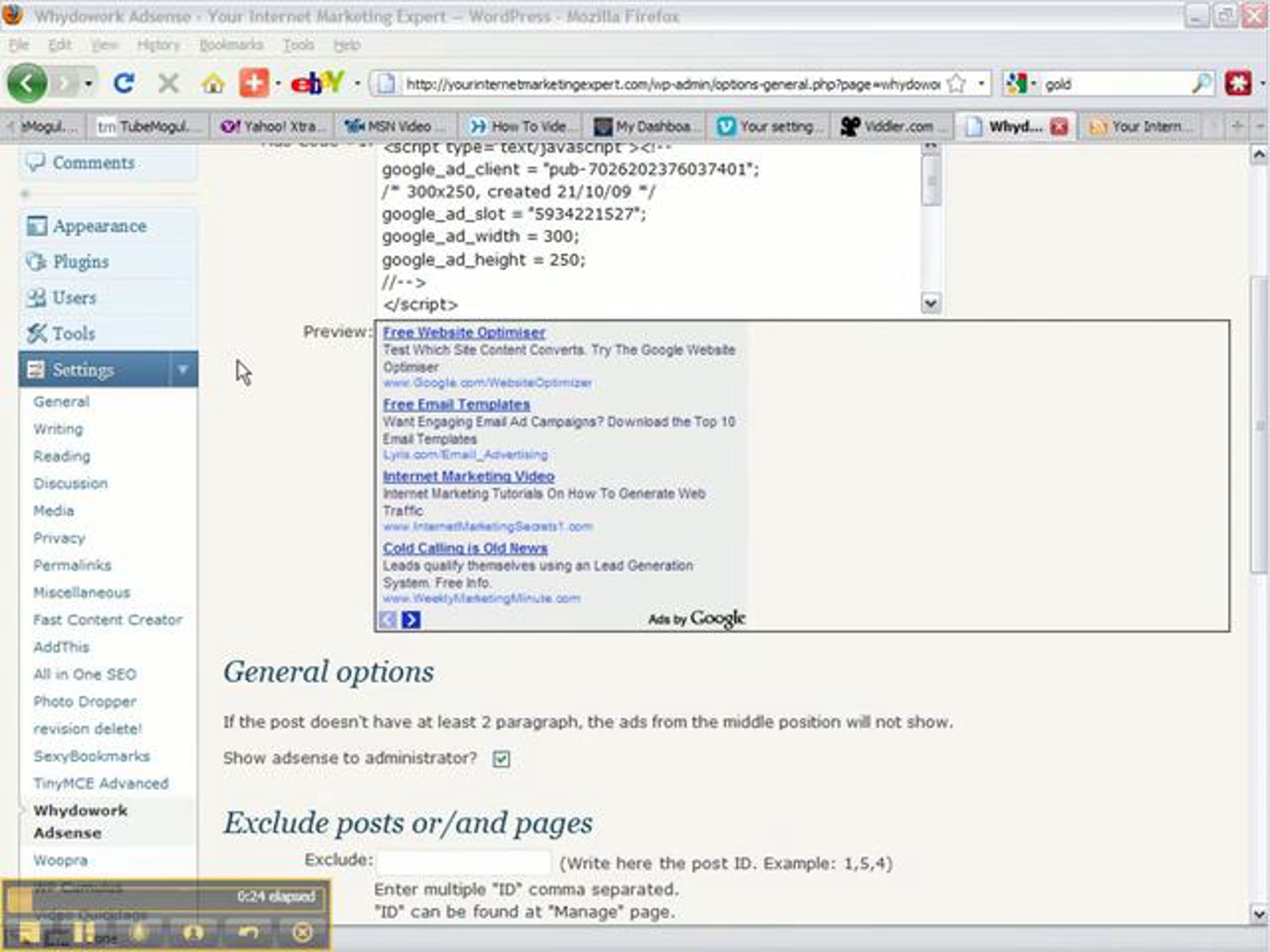Click the bookmark star in the address bar
The height and width of the screenshot is (952, 1270).
[956, 84]
